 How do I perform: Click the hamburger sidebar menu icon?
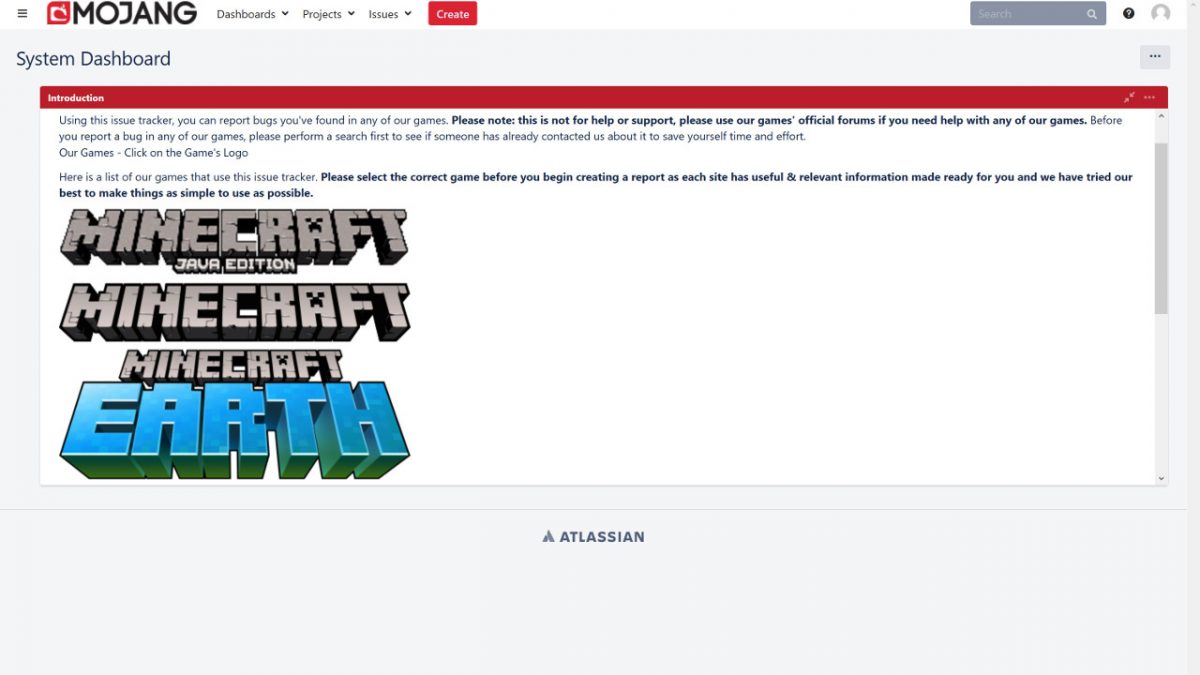[21, 13]
